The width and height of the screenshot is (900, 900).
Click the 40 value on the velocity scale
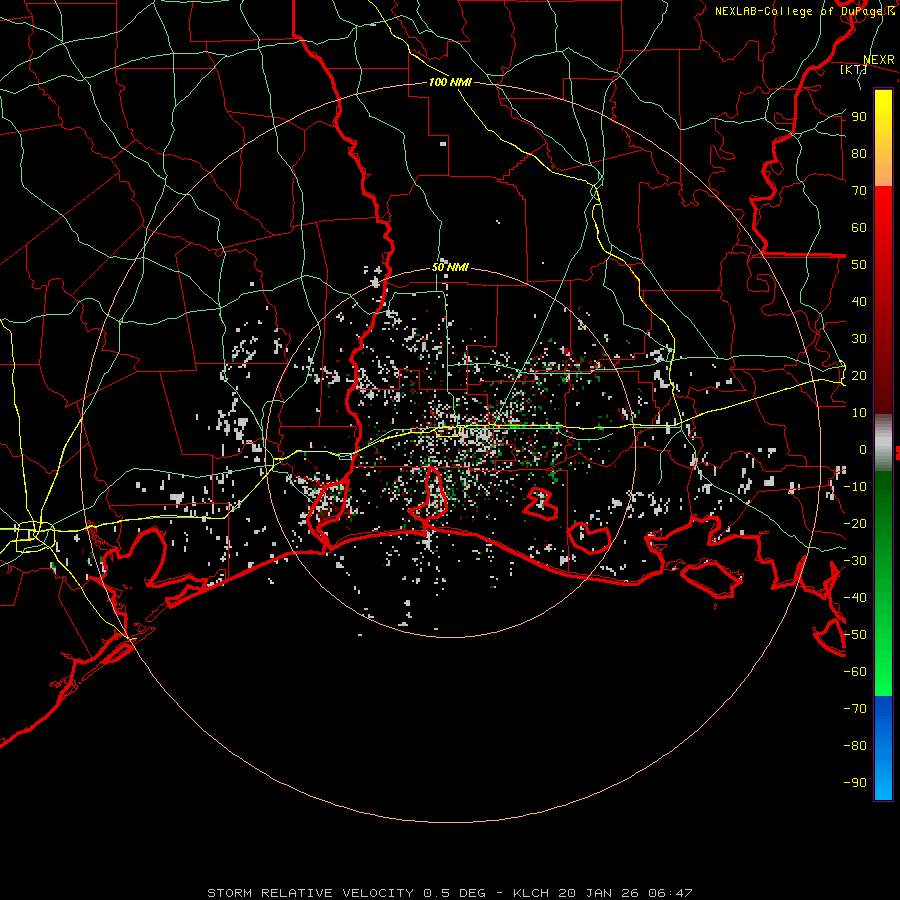[859, 302]
